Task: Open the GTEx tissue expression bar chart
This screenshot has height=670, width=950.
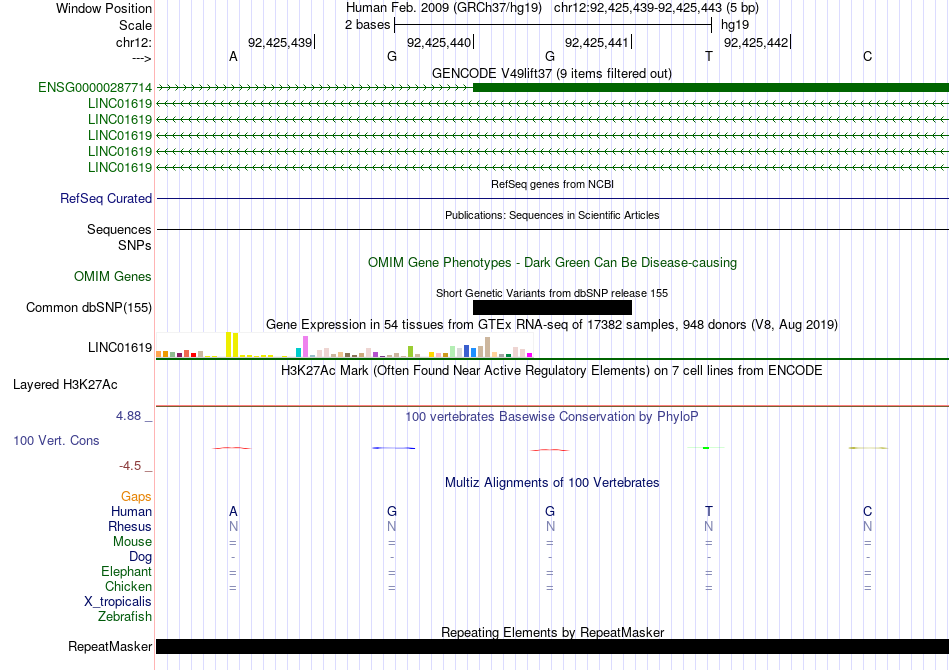Action: point(344,345)
